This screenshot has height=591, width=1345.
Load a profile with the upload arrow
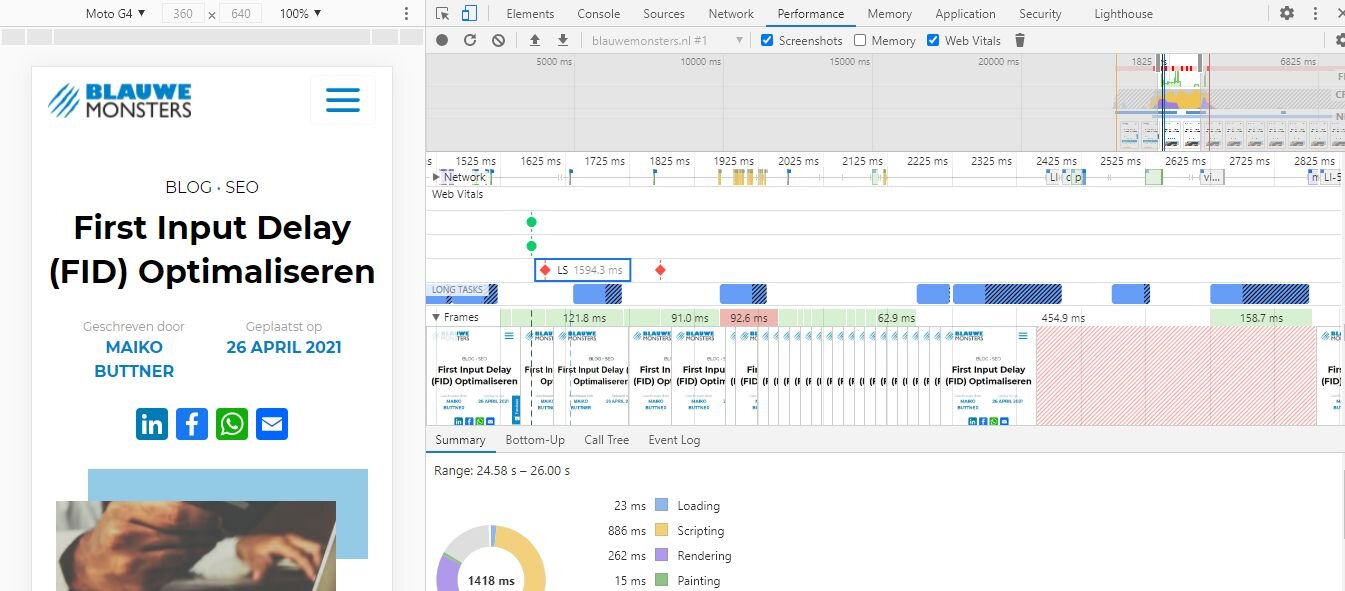[x=535, y=40]
